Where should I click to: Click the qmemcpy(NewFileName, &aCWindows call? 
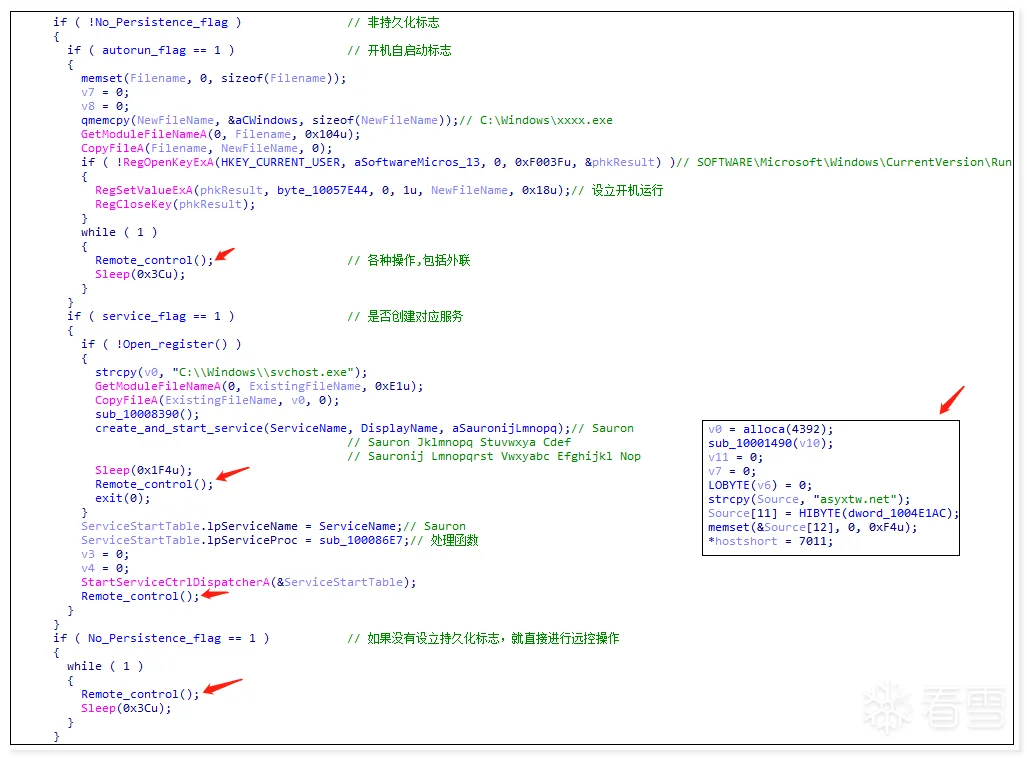click(x=269, y=121)
